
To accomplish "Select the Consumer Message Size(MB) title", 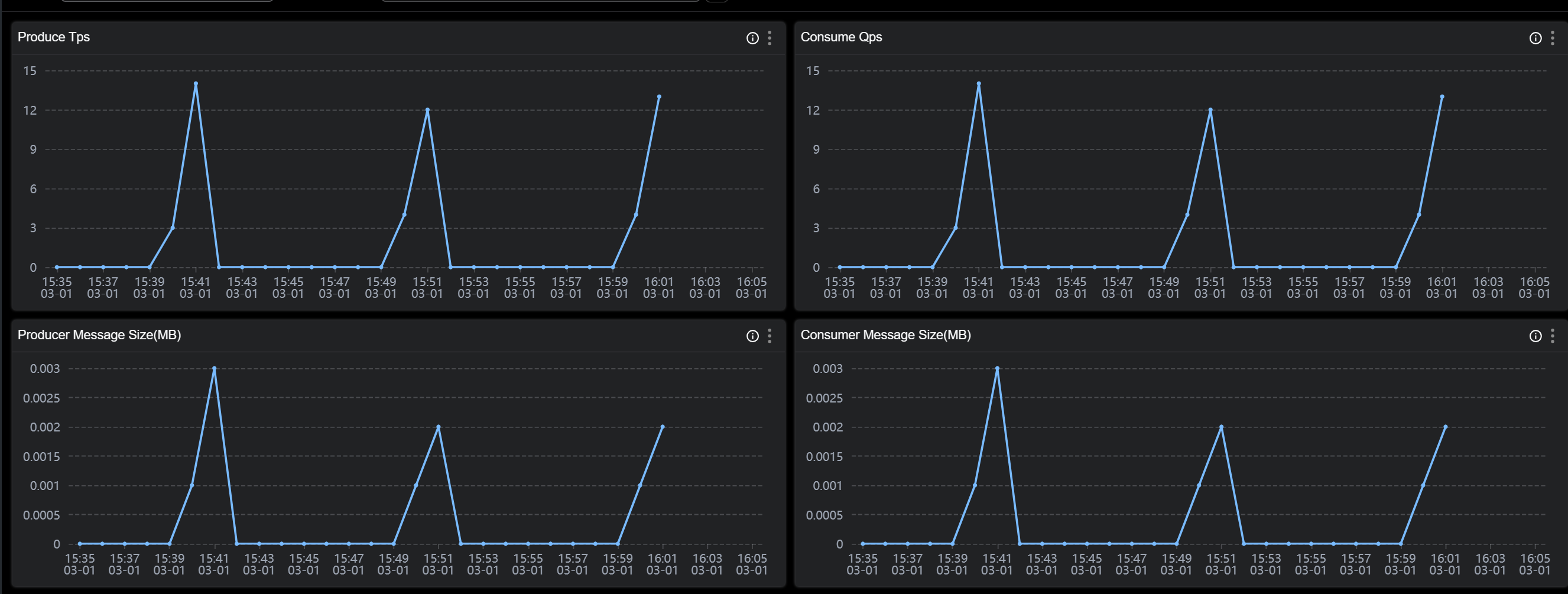I will point(885,335).
